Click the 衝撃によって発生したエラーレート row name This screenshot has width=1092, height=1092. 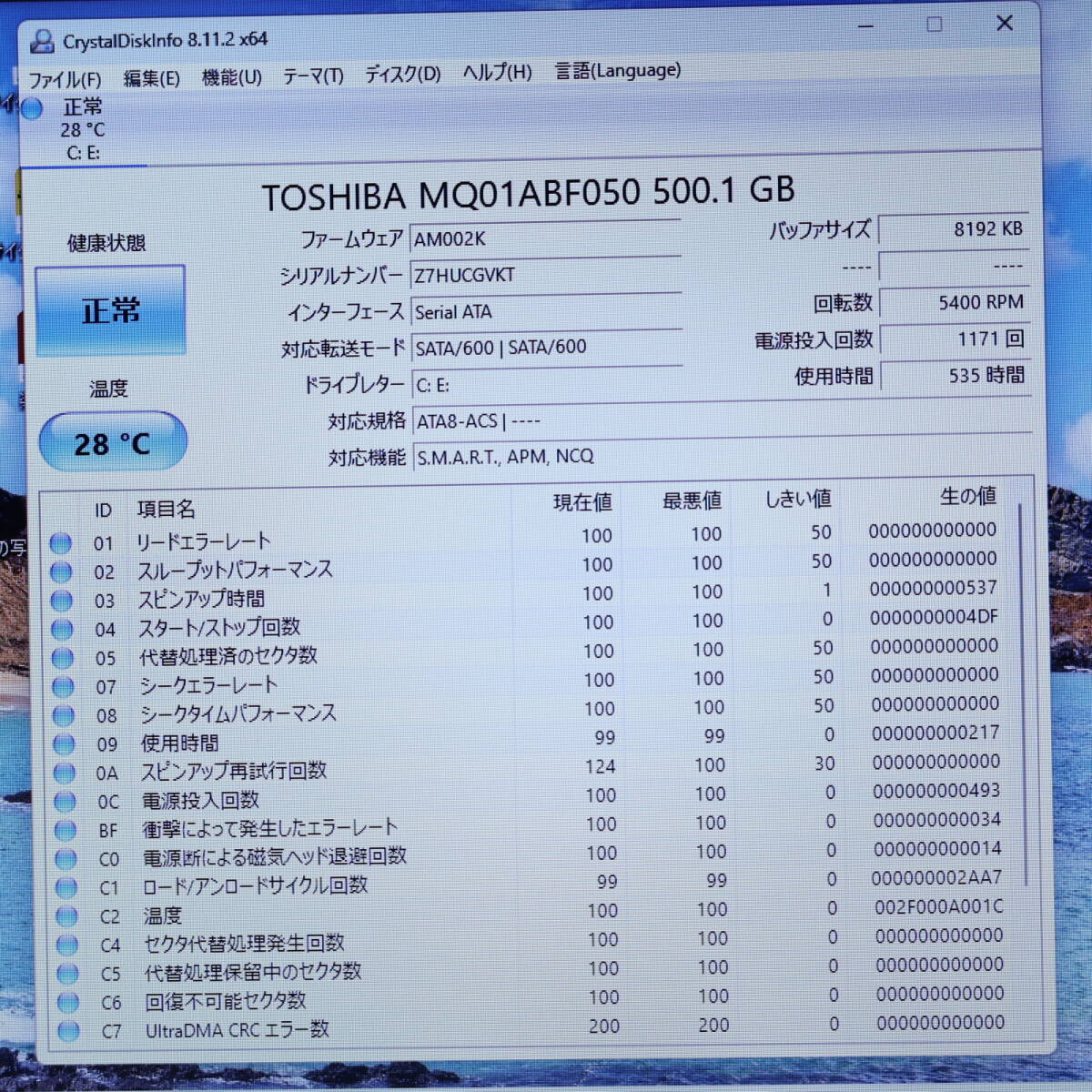click(x=269, y=829)
